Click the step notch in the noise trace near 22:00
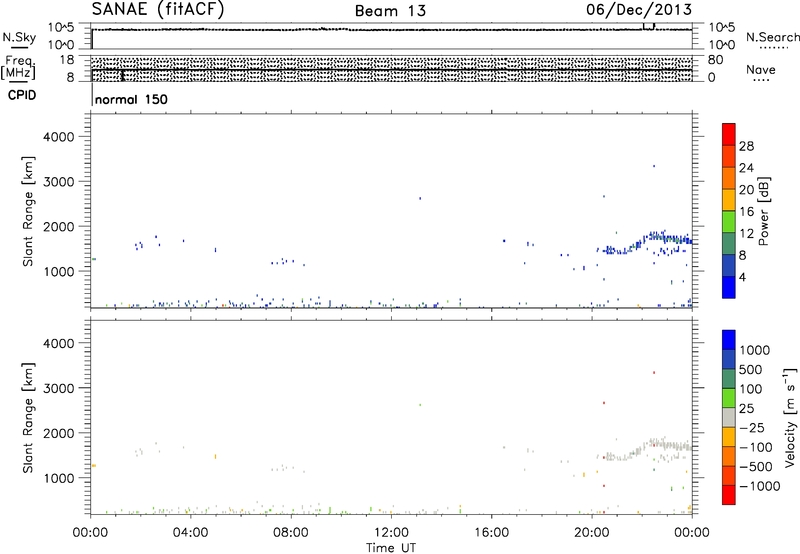800x554 pixels. point(648,26)
